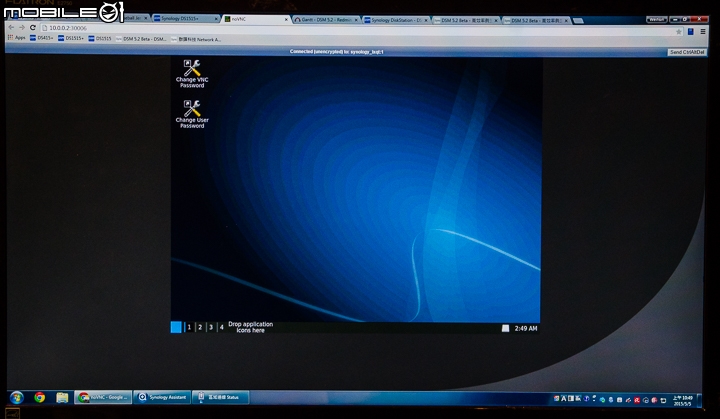Open the DS1515+ bookmark
The height and width of the screenshot is (419, 720).
click(71, 38)
